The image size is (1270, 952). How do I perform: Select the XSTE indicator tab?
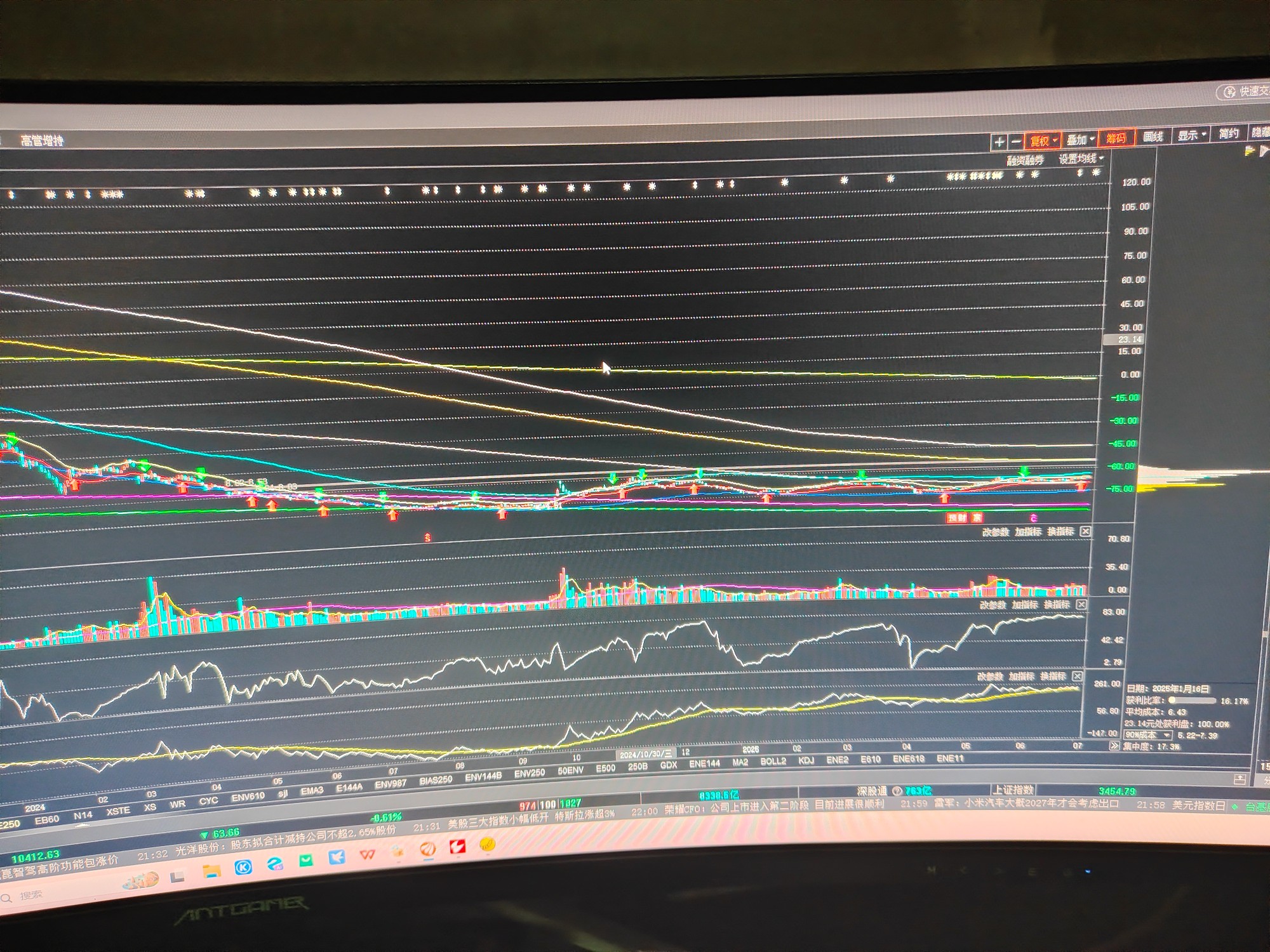118,810
